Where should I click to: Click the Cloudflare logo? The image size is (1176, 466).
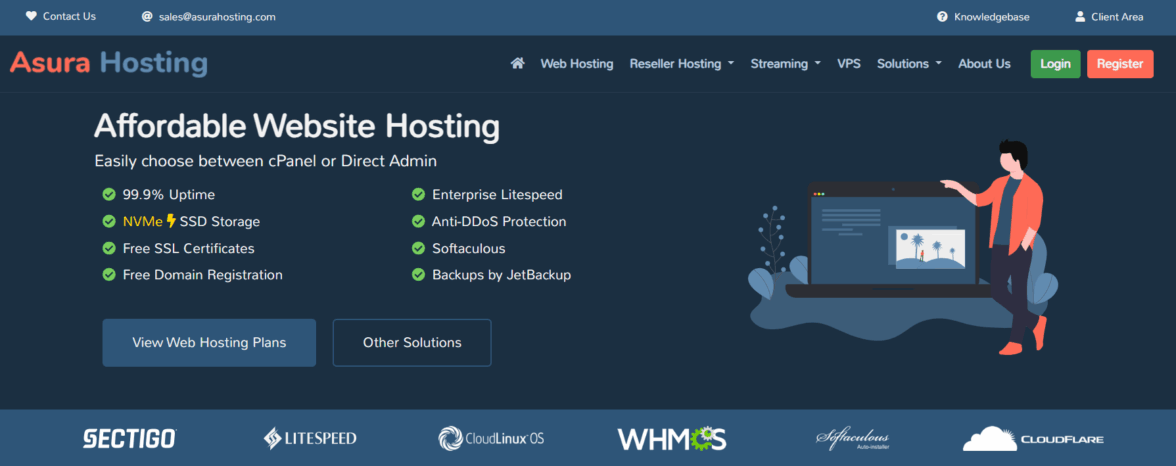tap(1033, 438)
